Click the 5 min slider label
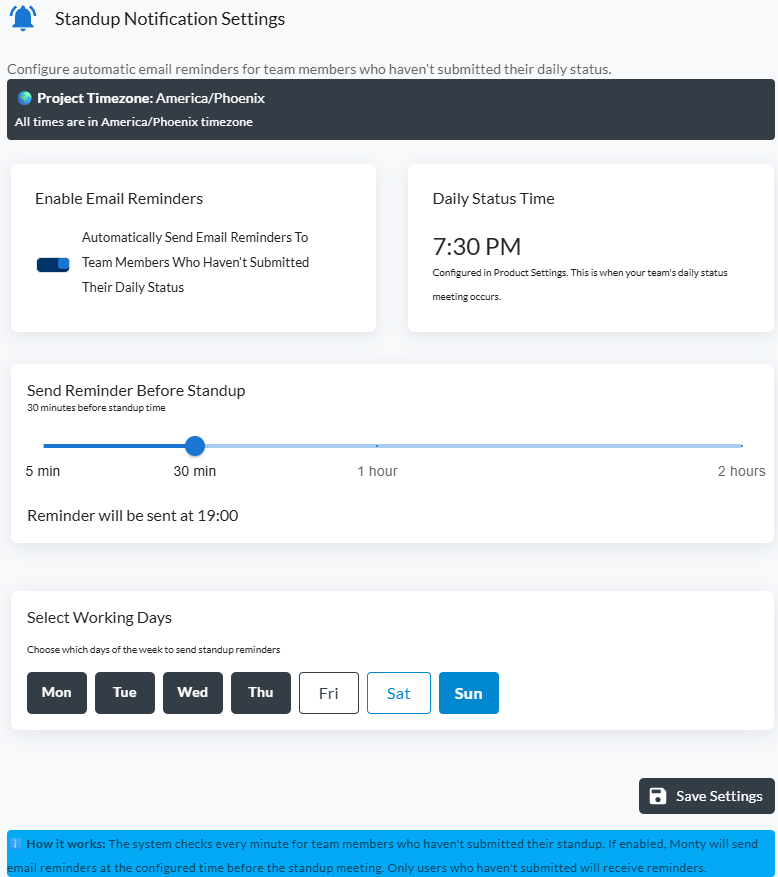The image size is (778, 877). click(43, 471)
